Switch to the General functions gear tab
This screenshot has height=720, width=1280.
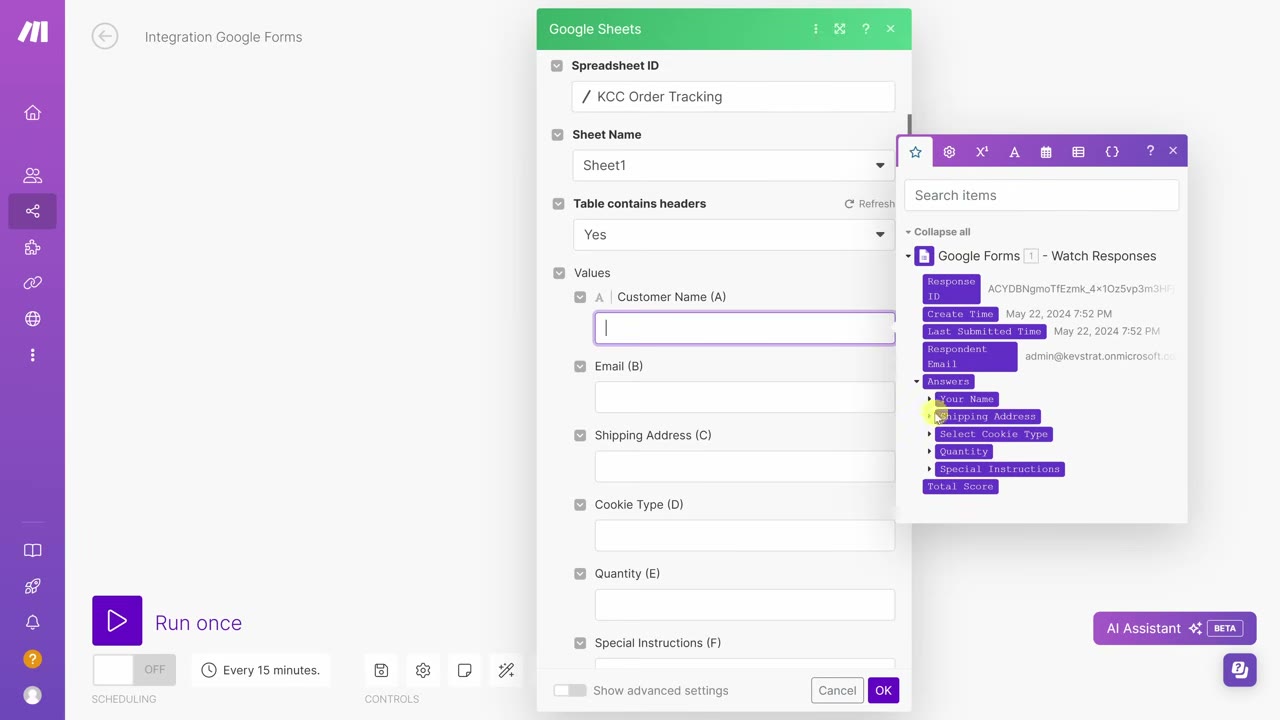click(949, 152)
